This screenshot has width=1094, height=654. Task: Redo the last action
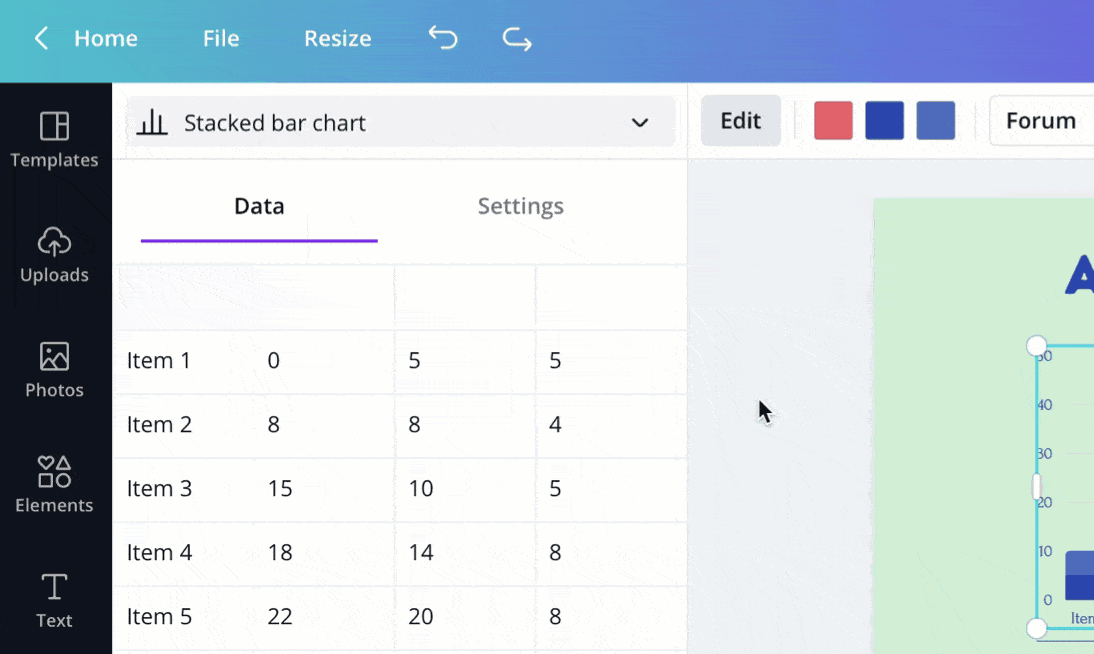(516, 38)
